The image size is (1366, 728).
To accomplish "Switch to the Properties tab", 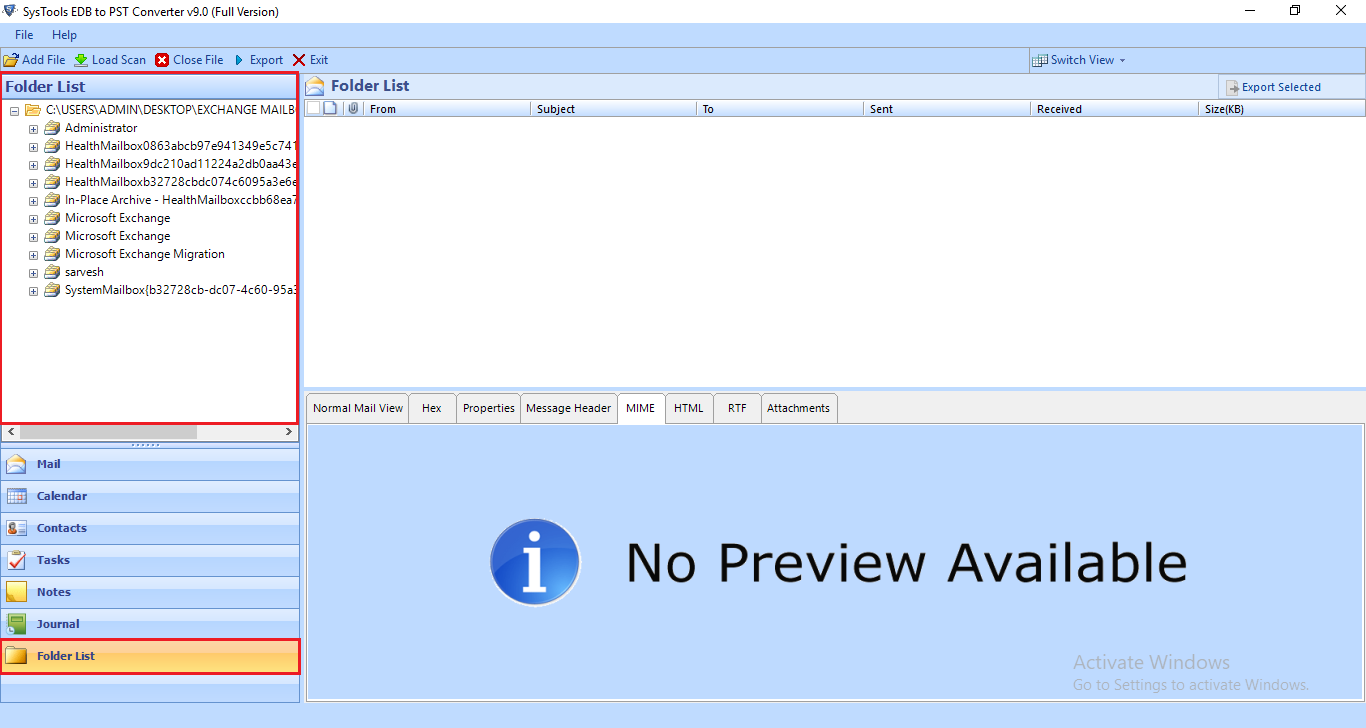I will (x=489, y=408).
